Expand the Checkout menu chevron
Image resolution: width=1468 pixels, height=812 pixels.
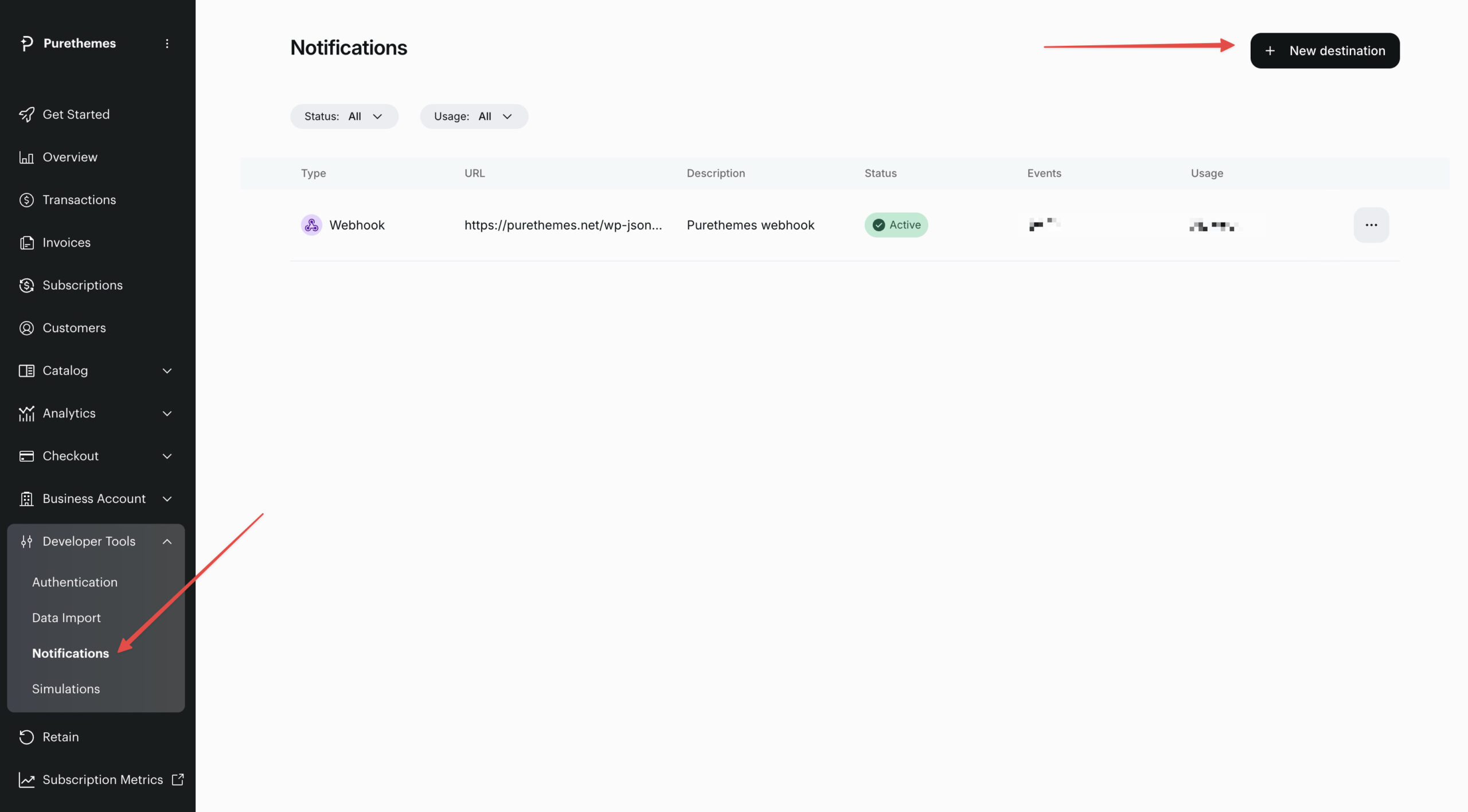(167, 456)
